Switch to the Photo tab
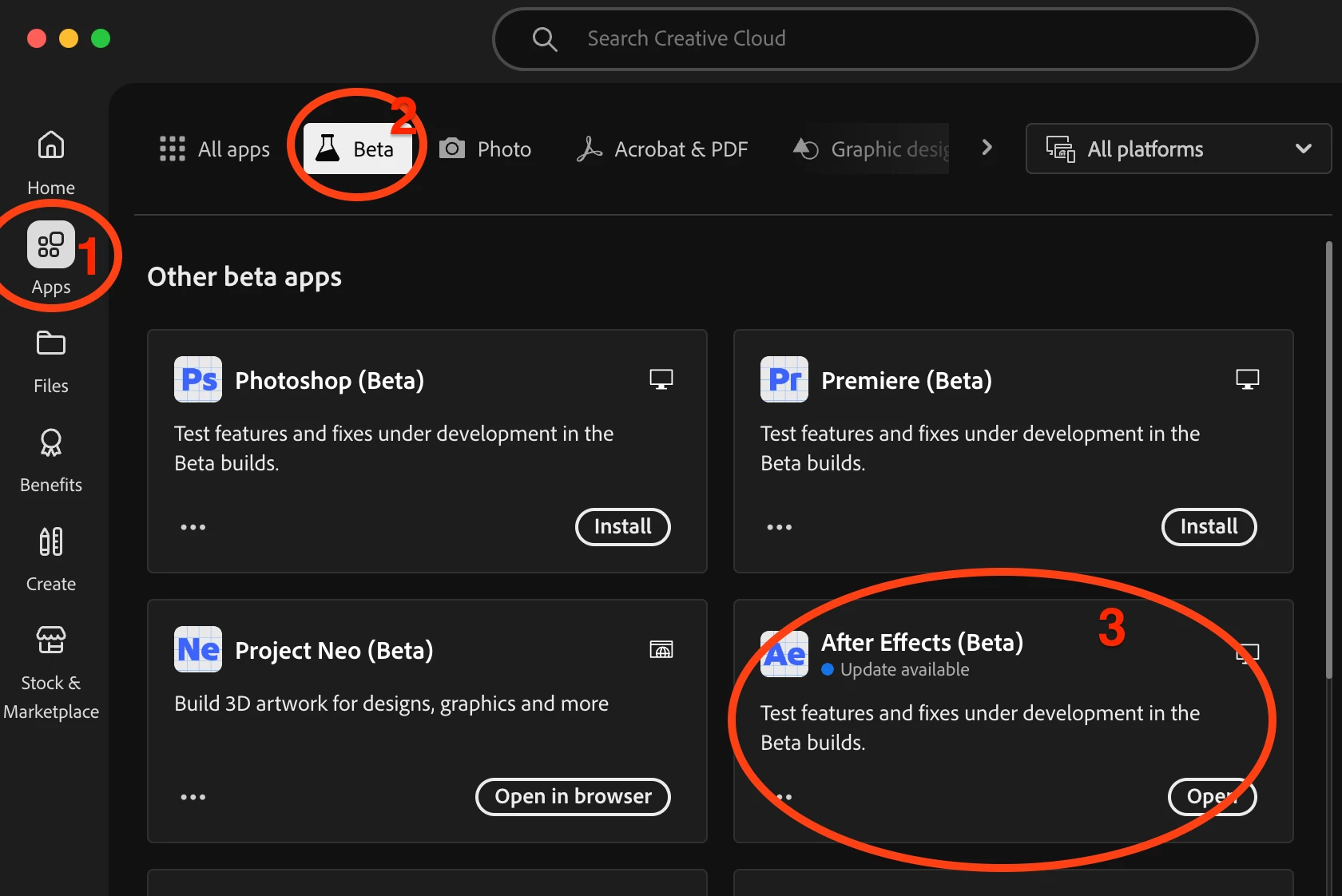 tap(485, 149)
